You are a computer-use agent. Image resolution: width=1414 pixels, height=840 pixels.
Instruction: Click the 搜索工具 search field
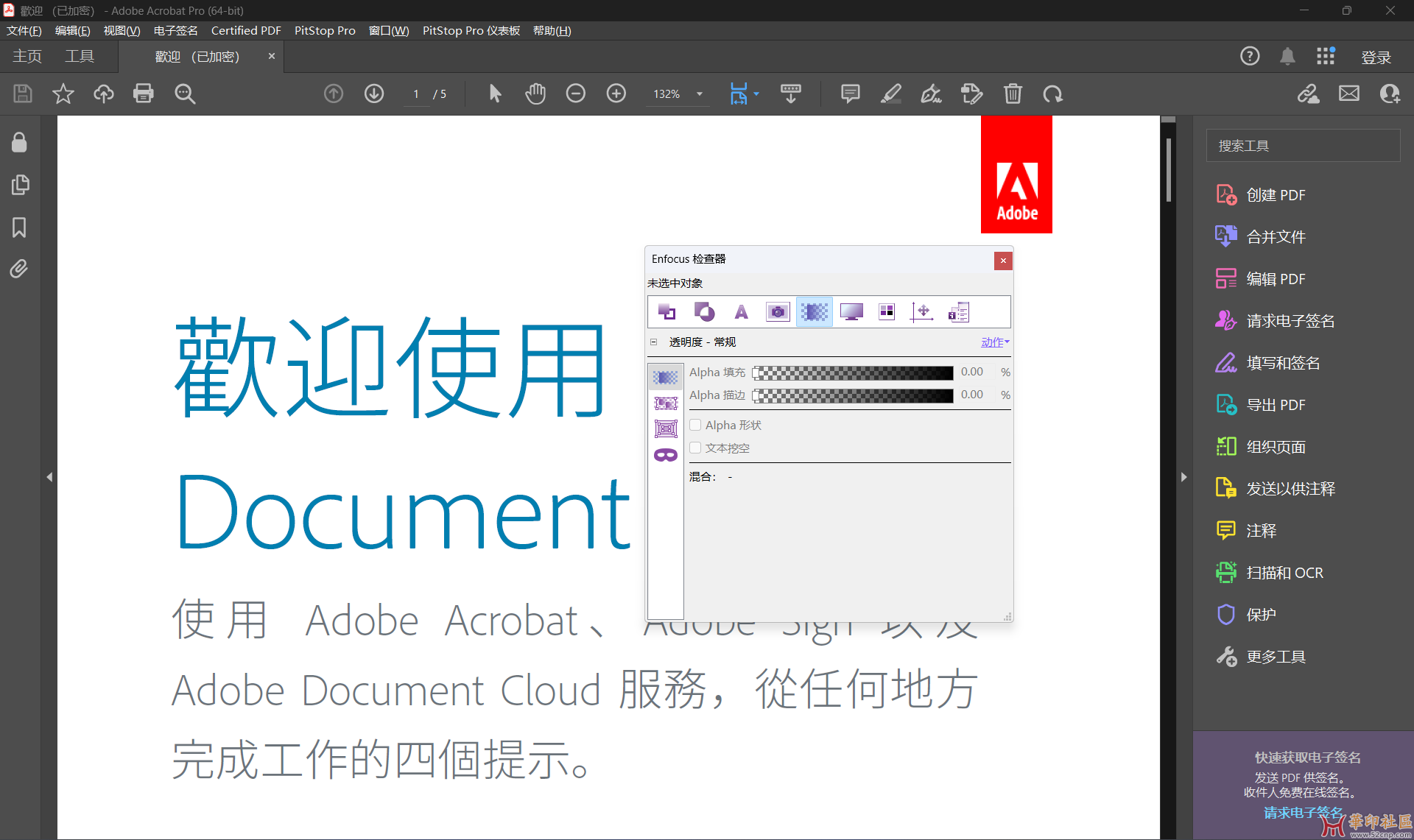coord(1302,146)
